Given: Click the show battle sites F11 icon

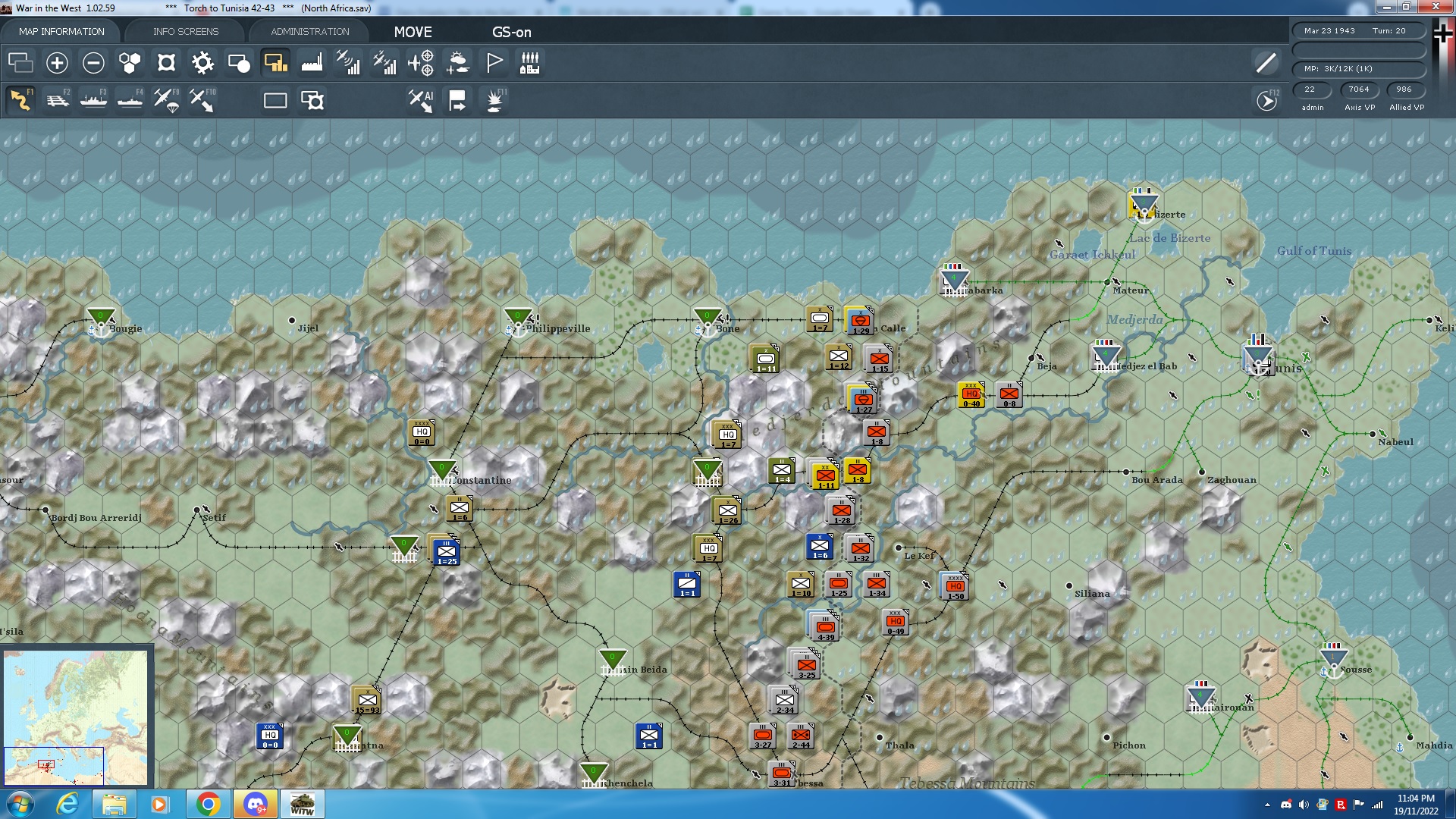Looking at the screenshot, I should [x=495, y=100].
